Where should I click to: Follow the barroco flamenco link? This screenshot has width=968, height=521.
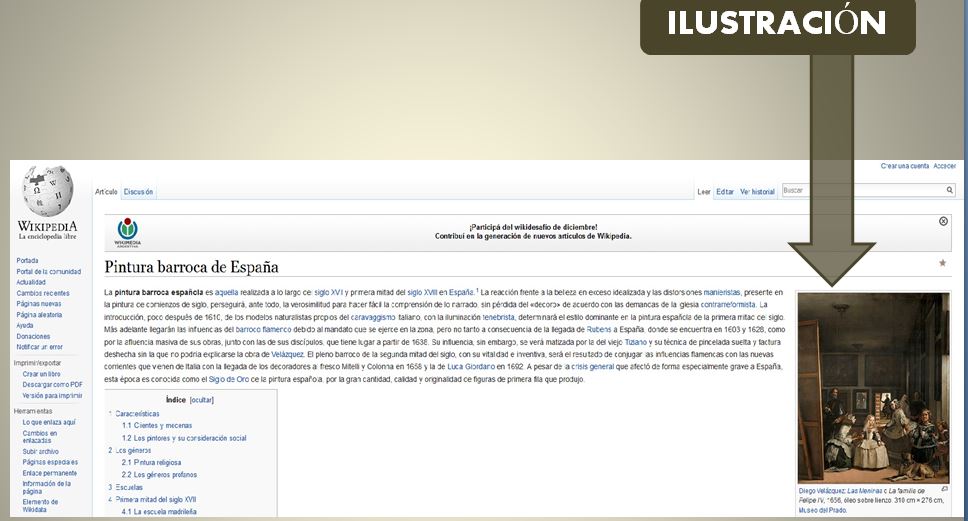tap(263, 330)
